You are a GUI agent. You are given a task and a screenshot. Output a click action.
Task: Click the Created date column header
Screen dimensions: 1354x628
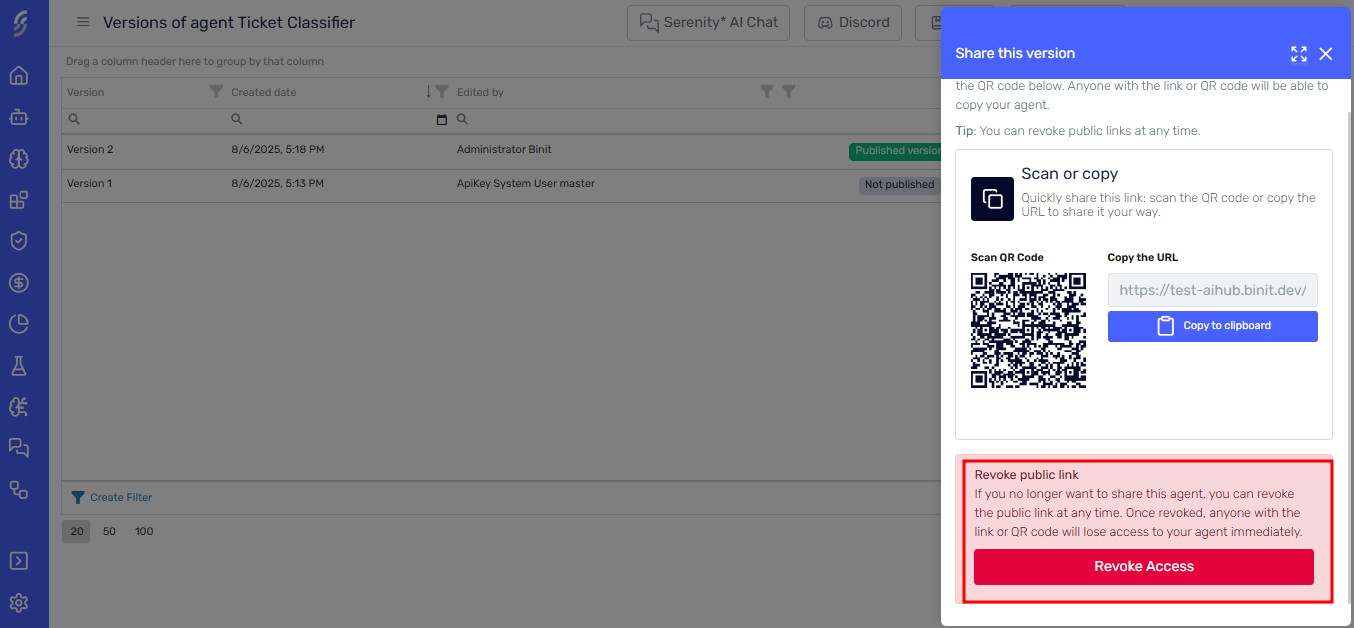click(264, 92)
